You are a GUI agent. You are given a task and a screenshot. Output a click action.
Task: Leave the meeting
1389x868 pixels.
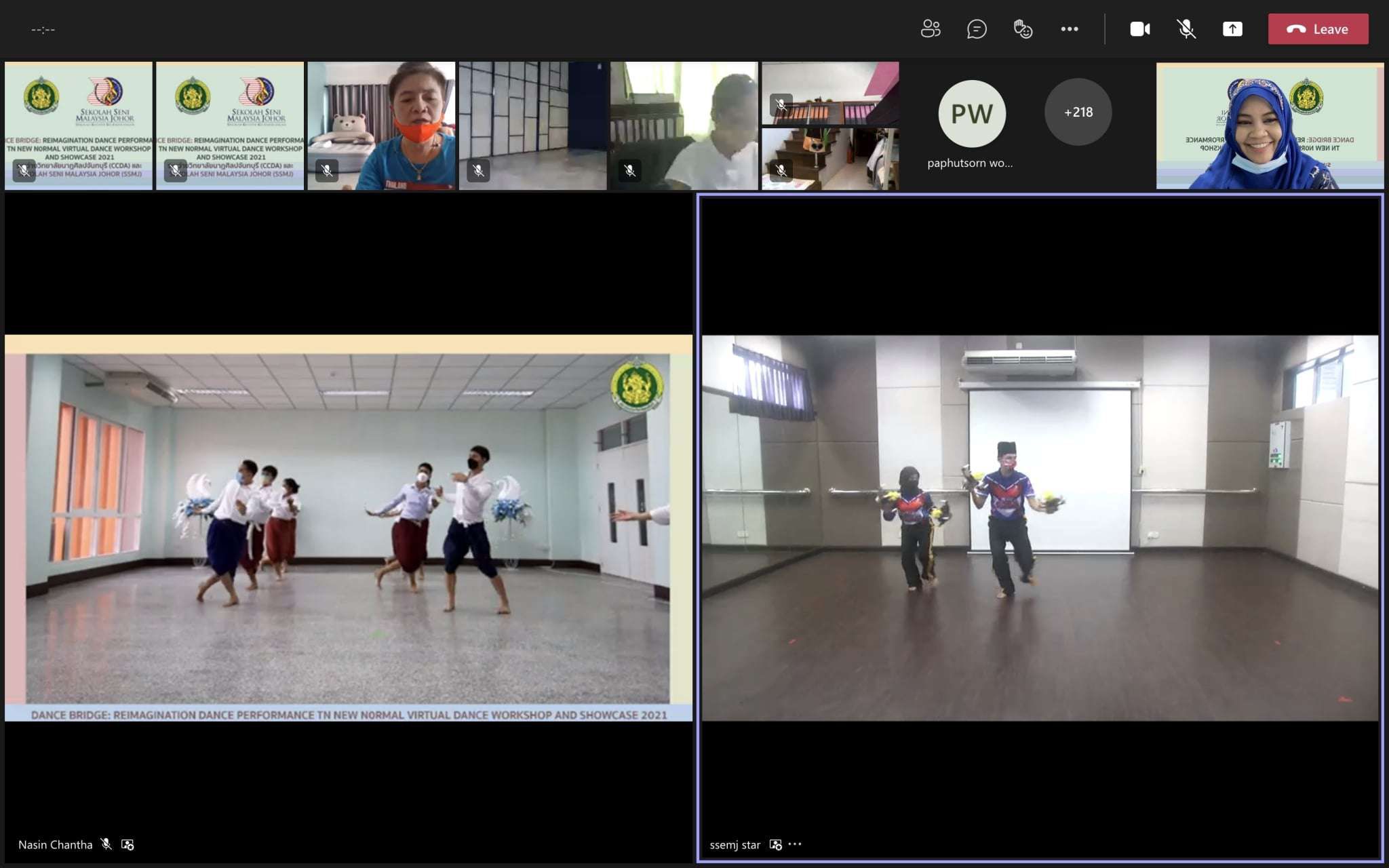(x=1318, y=29)
